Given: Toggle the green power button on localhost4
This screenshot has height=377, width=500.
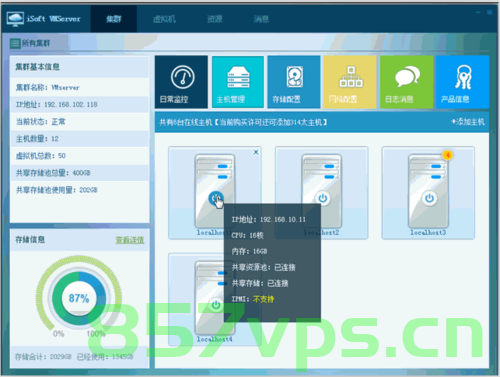Looking at the screenshot, I should pyautogui.click(x=216, y=305).
